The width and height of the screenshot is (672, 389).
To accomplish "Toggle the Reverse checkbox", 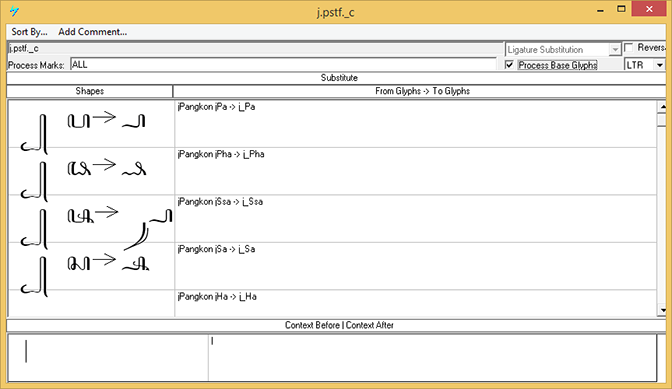I will click(x=629, y=47).
